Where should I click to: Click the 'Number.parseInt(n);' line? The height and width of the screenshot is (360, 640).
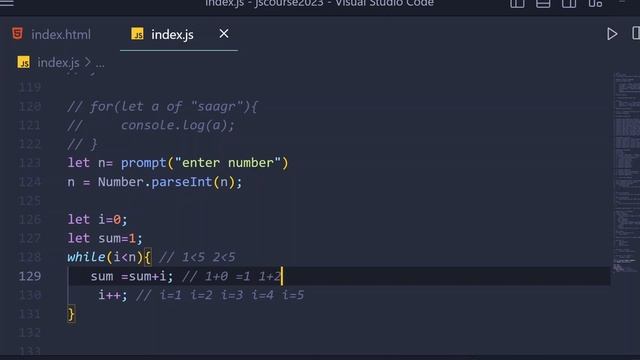[x=155, y=182]
